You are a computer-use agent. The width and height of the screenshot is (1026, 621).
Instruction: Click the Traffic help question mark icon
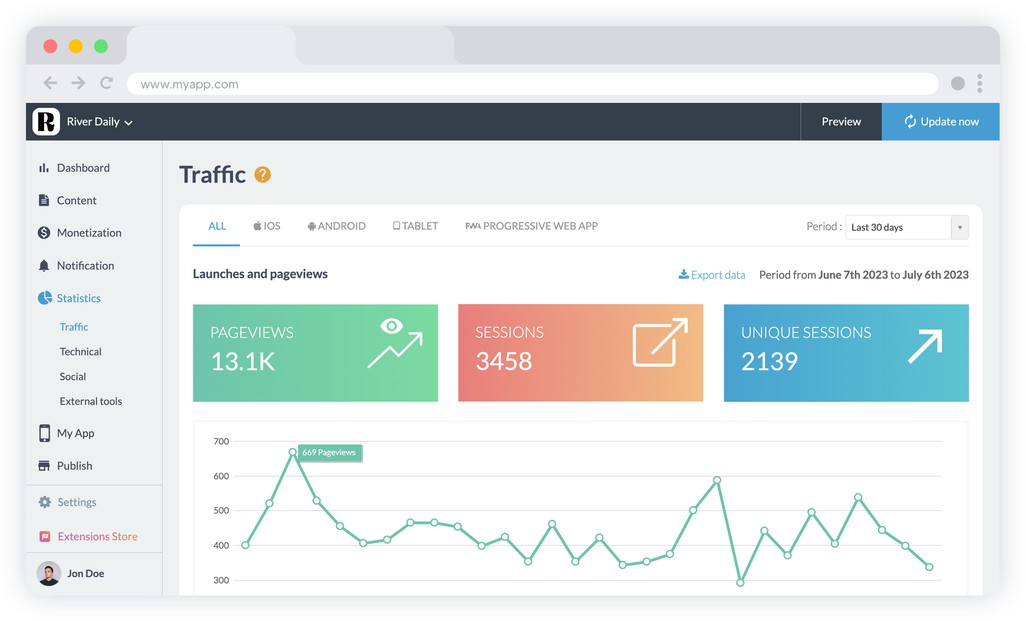coord(262,175)
